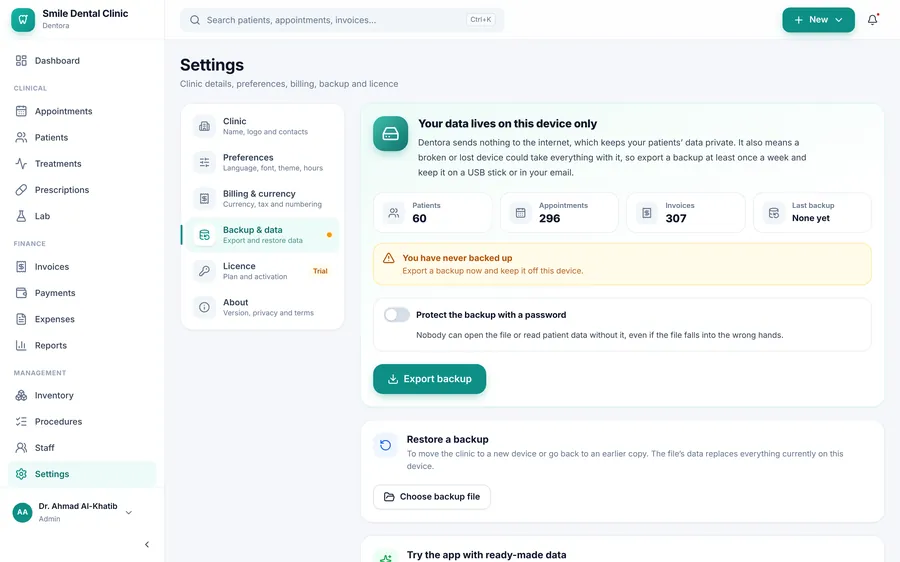This screenshot has width=900, height=562.
Task: Select the Clinic settings tab
Action: 262,126
